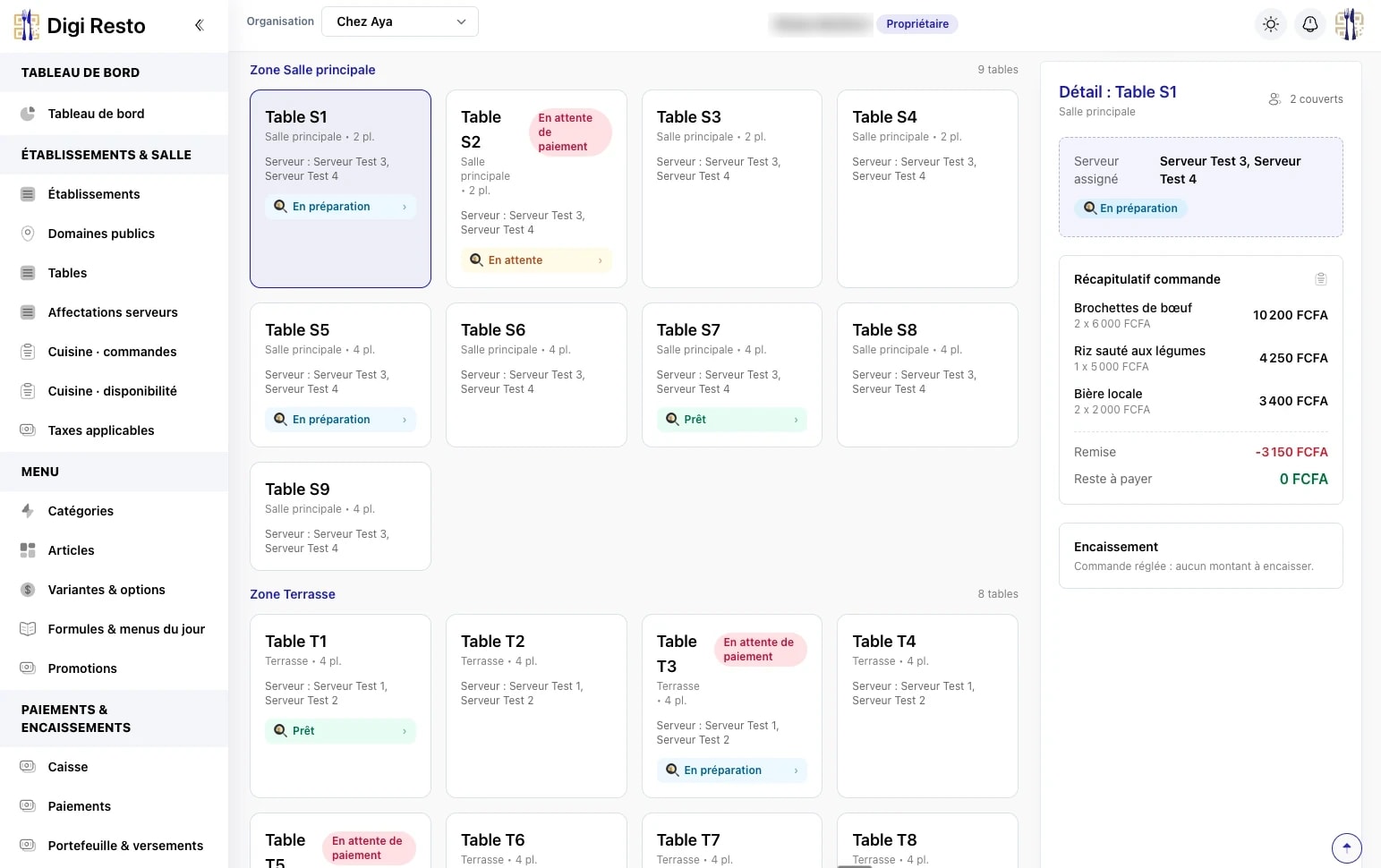Collapse the sidebar with the double-chevron icon
Viewport: 1381px width, 868px height.
point(200,25)
